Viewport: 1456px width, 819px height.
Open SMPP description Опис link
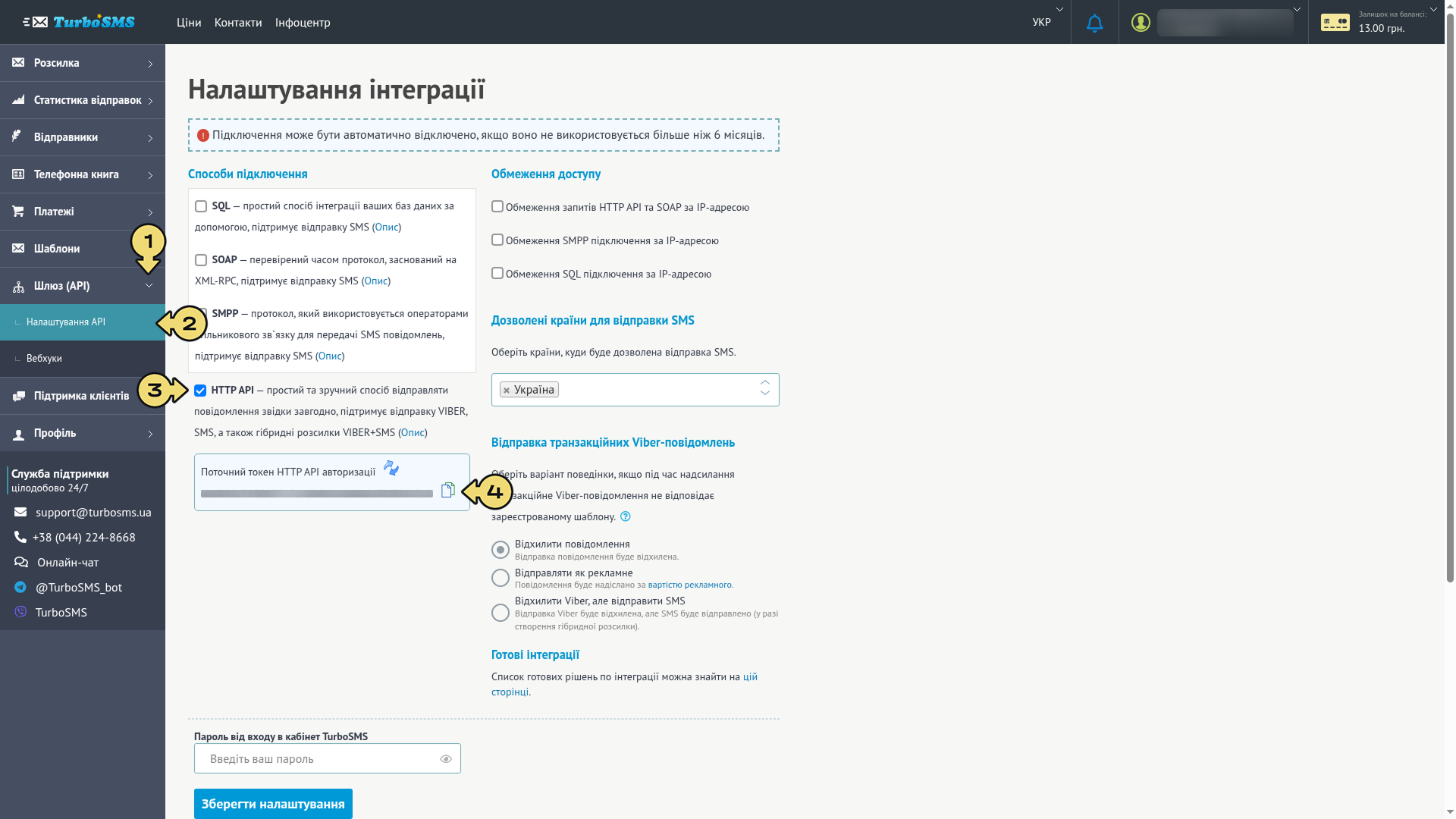[x=330, y=356]
